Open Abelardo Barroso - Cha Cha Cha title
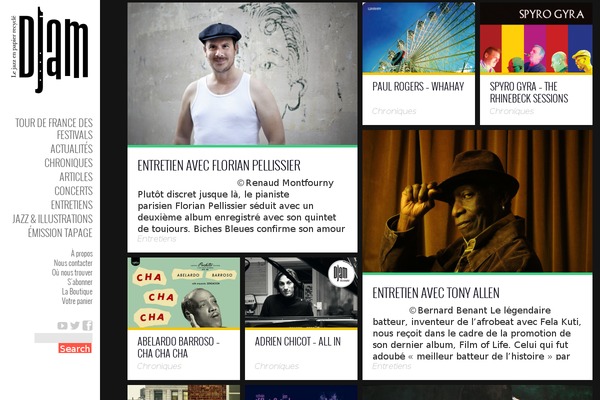 point(178,347)
